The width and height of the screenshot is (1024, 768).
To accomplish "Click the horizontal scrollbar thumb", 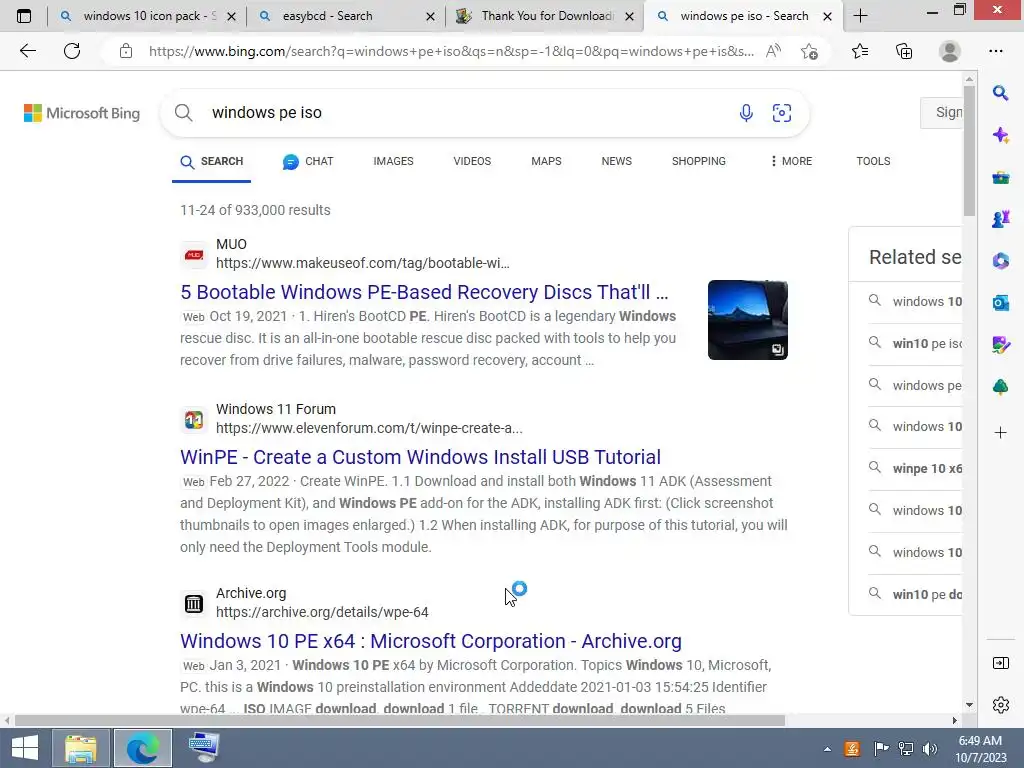I will tap(400, 721).
